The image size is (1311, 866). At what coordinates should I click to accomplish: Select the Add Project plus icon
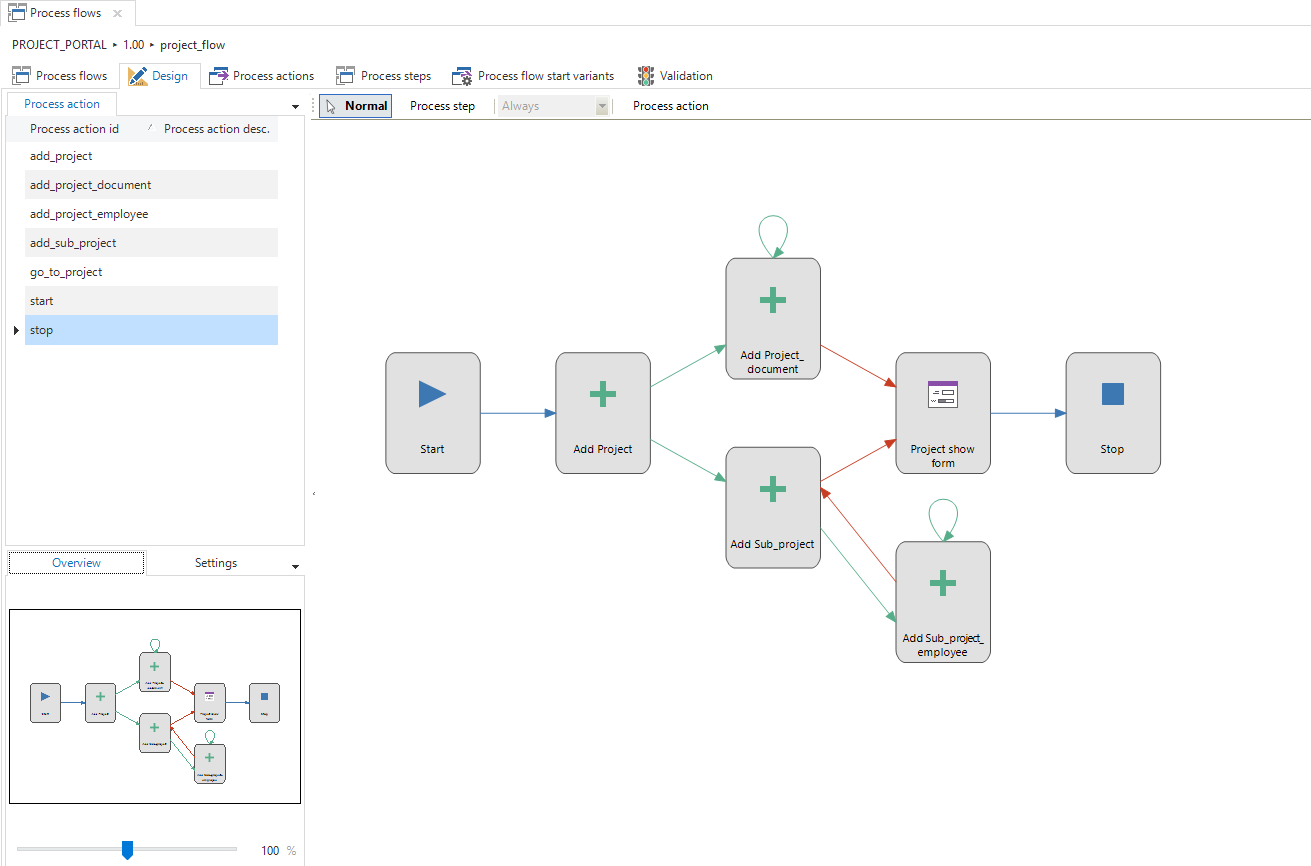pyautogui.click(x=602, y=394)
